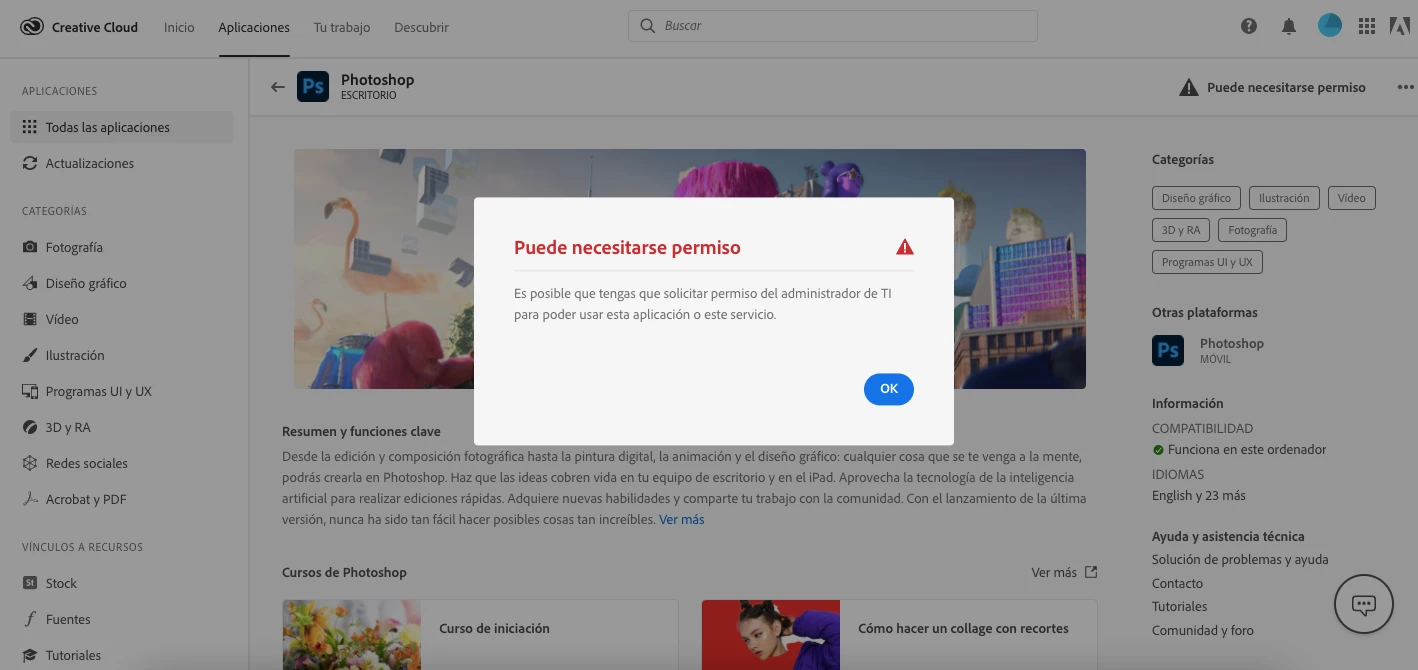Open Cómo hacer un collage con recortes card
Screen dimensions: 1418x670
click(899, 635)
